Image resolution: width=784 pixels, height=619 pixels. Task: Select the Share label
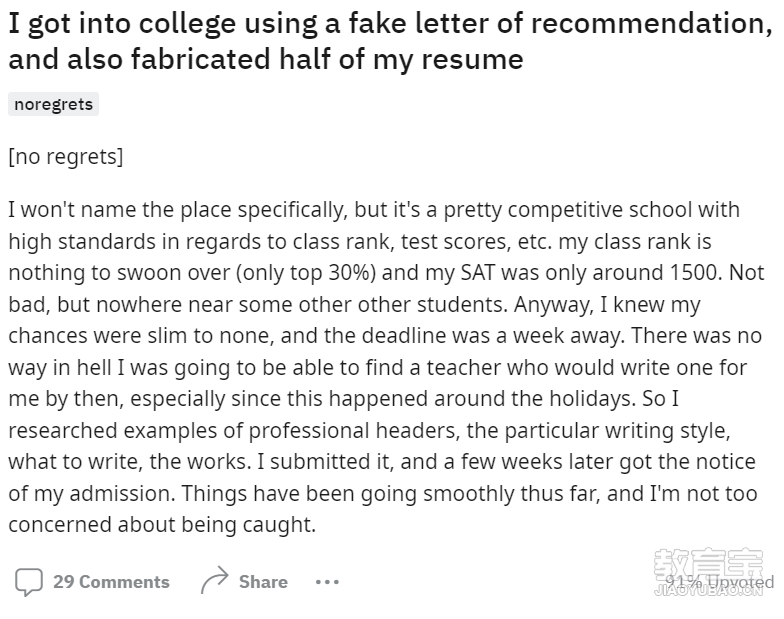pyautogui.click(x=263, y=582)
